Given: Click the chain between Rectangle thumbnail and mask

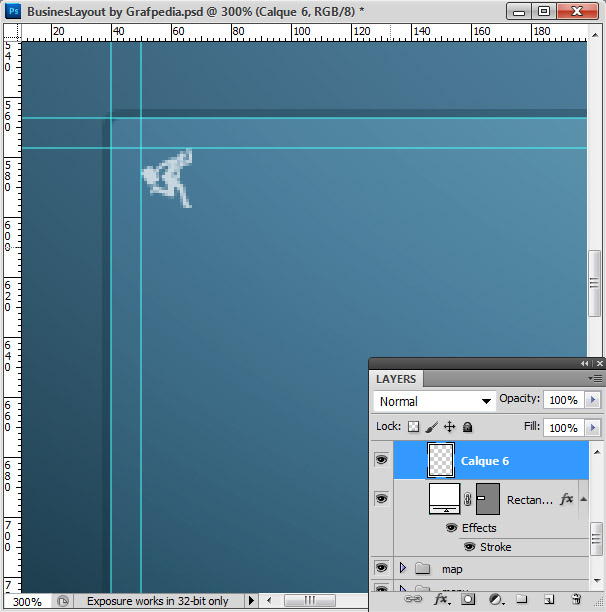Looking at the screenshot, I should click(467, 499).
